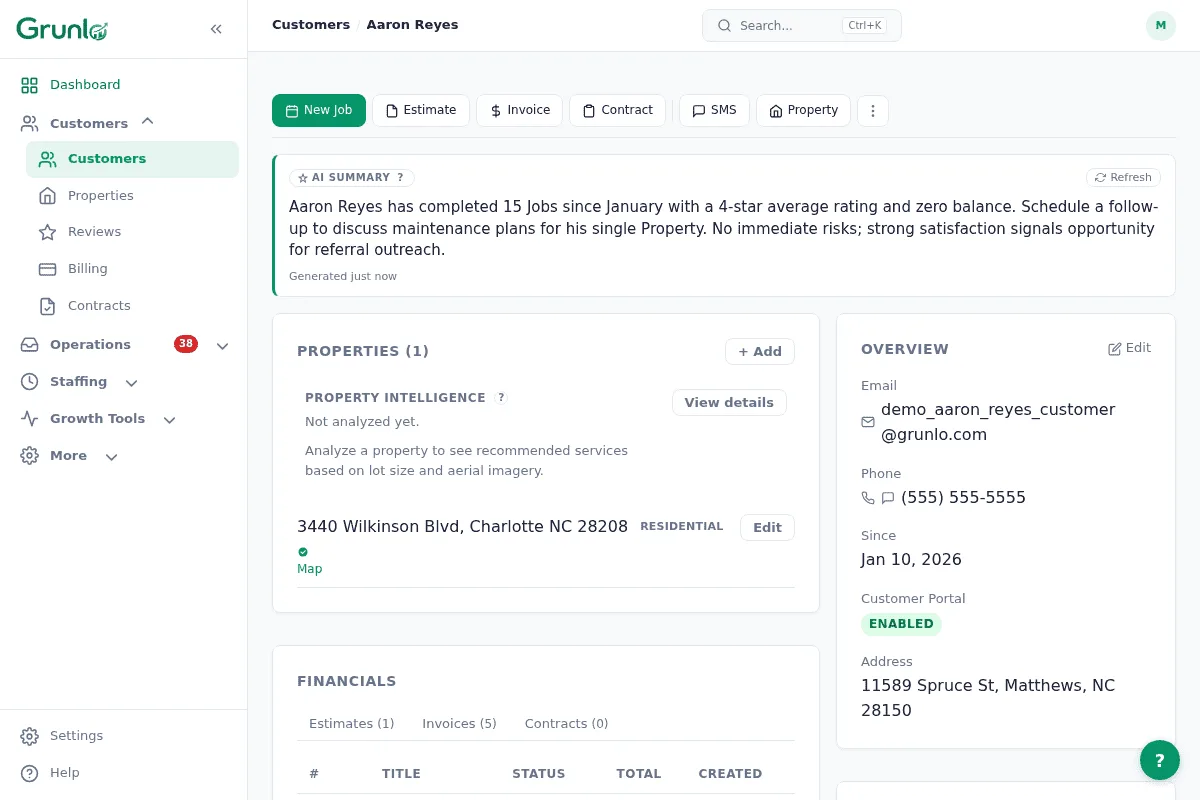
Task: Click the Operations 38 notification badge
Action: [x=186, y=344]
